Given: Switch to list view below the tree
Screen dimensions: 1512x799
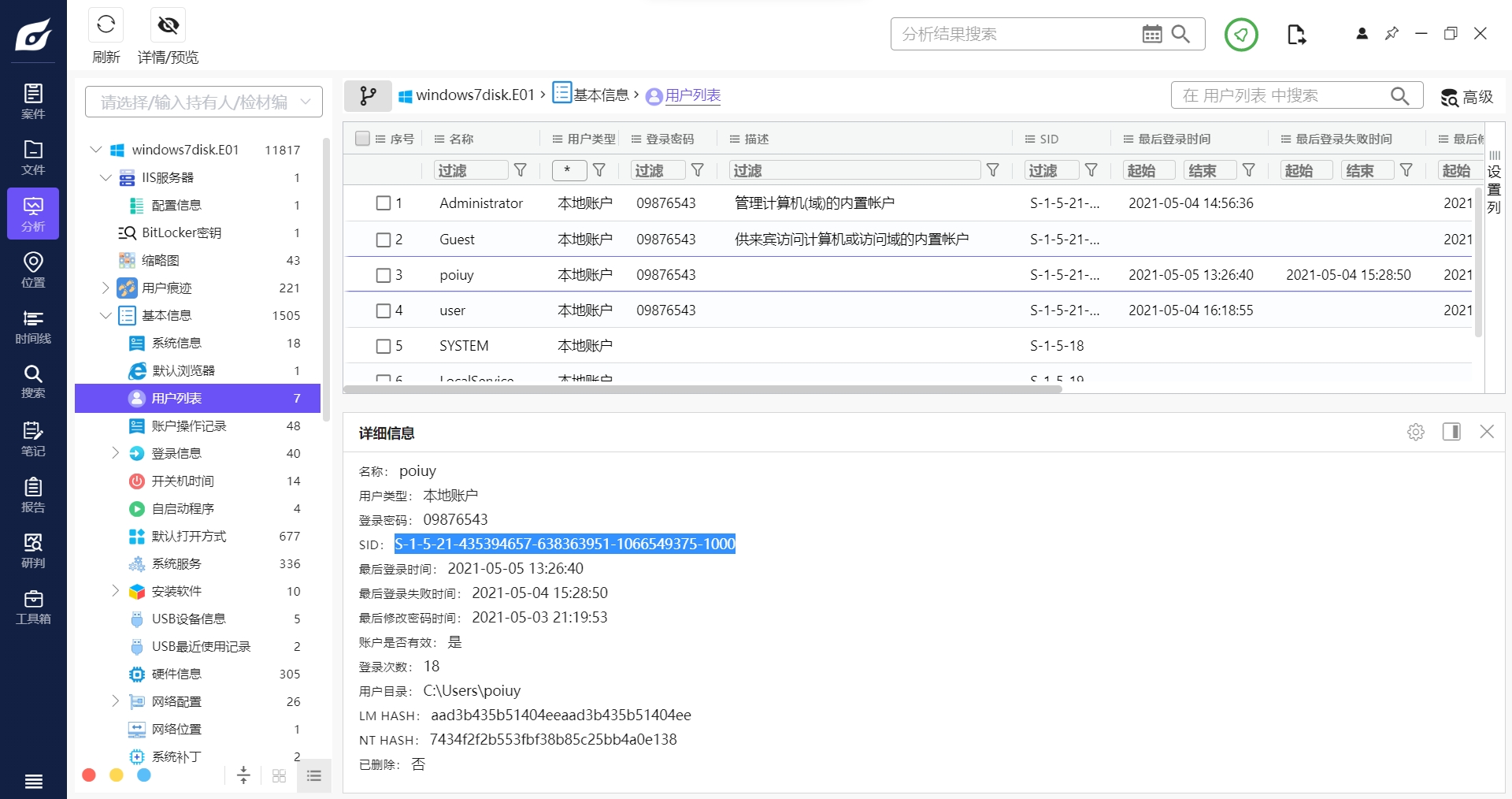Looking at the screenshot, I should (x=314, y=775).
